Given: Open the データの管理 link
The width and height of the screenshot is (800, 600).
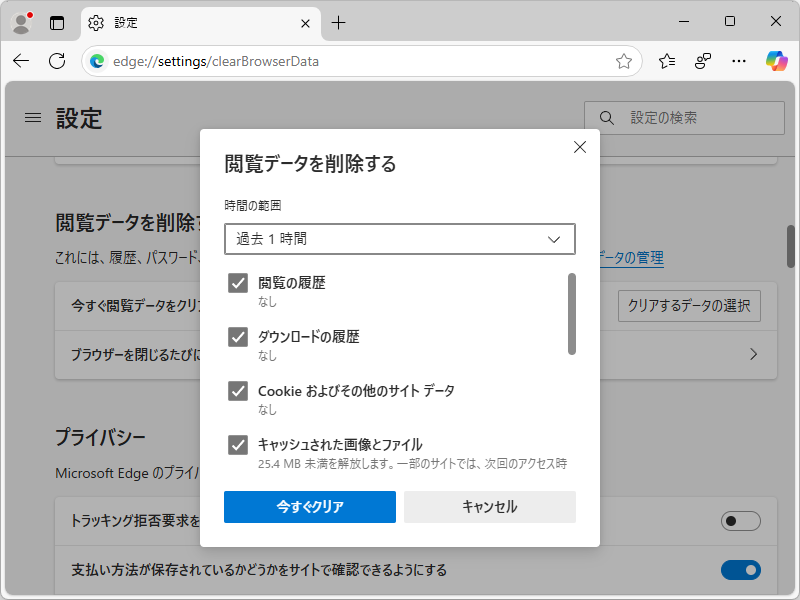Looking at the screenshot, I should tap(634, 257).
